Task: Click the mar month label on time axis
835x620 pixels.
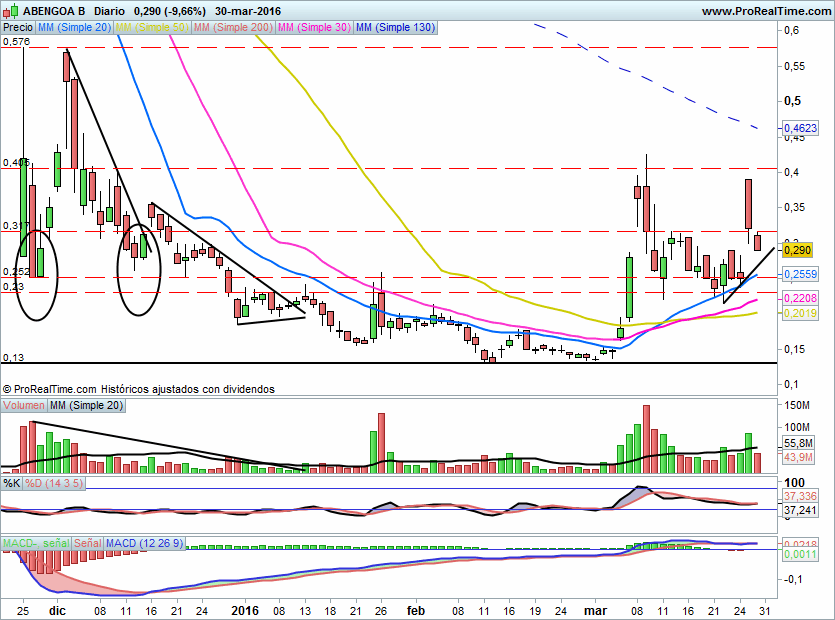Action: coord(595,610)
